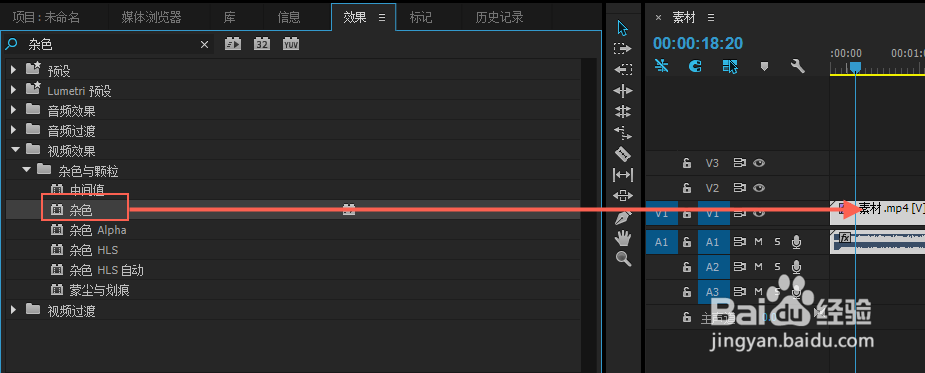925x373 pixels.
Task: Click the 00:00:18:20 timecode
Action: [x=698, y=43]
